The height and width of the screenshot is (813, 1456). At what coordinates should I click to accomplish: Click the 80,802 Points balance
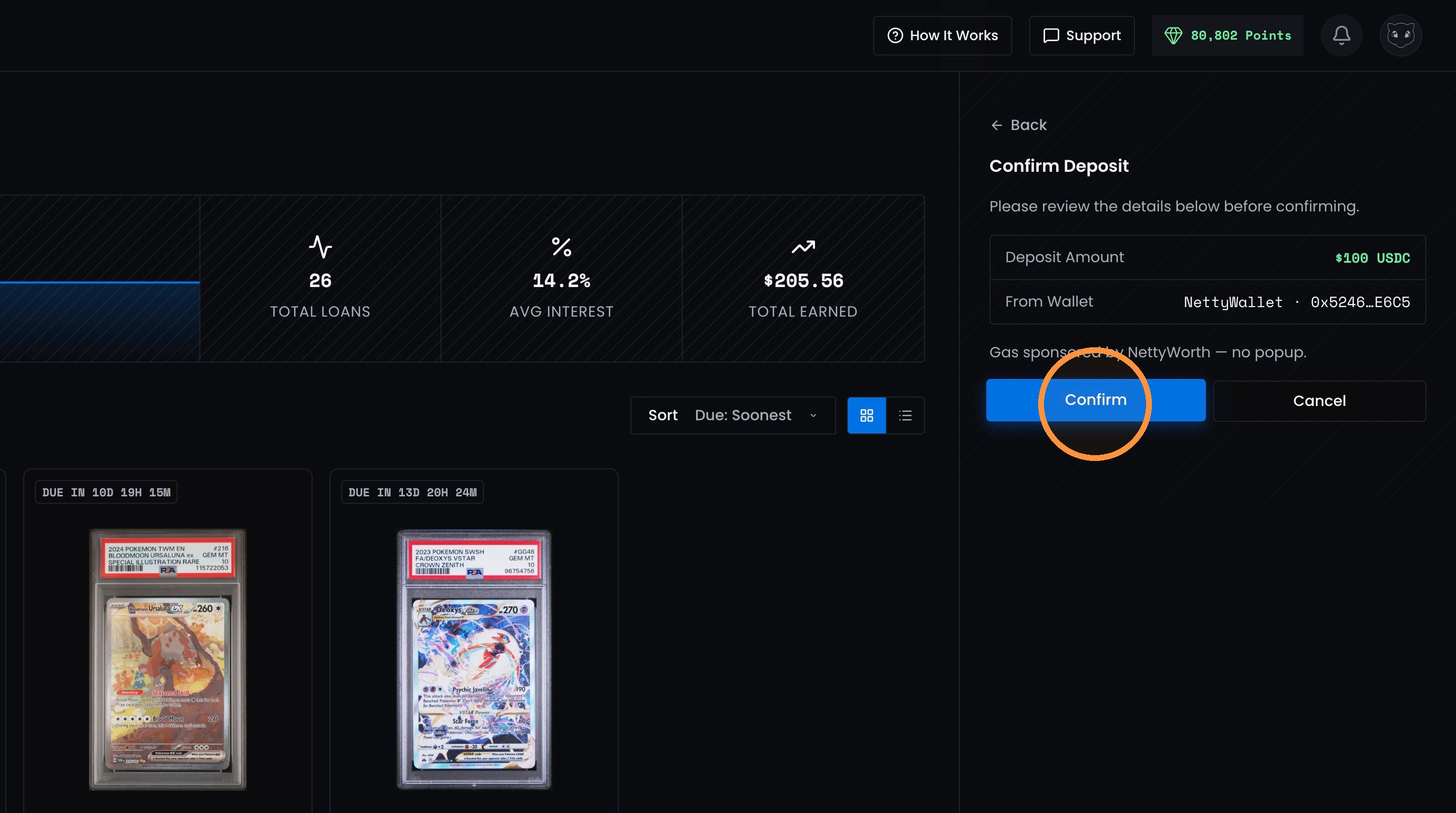1227,35
